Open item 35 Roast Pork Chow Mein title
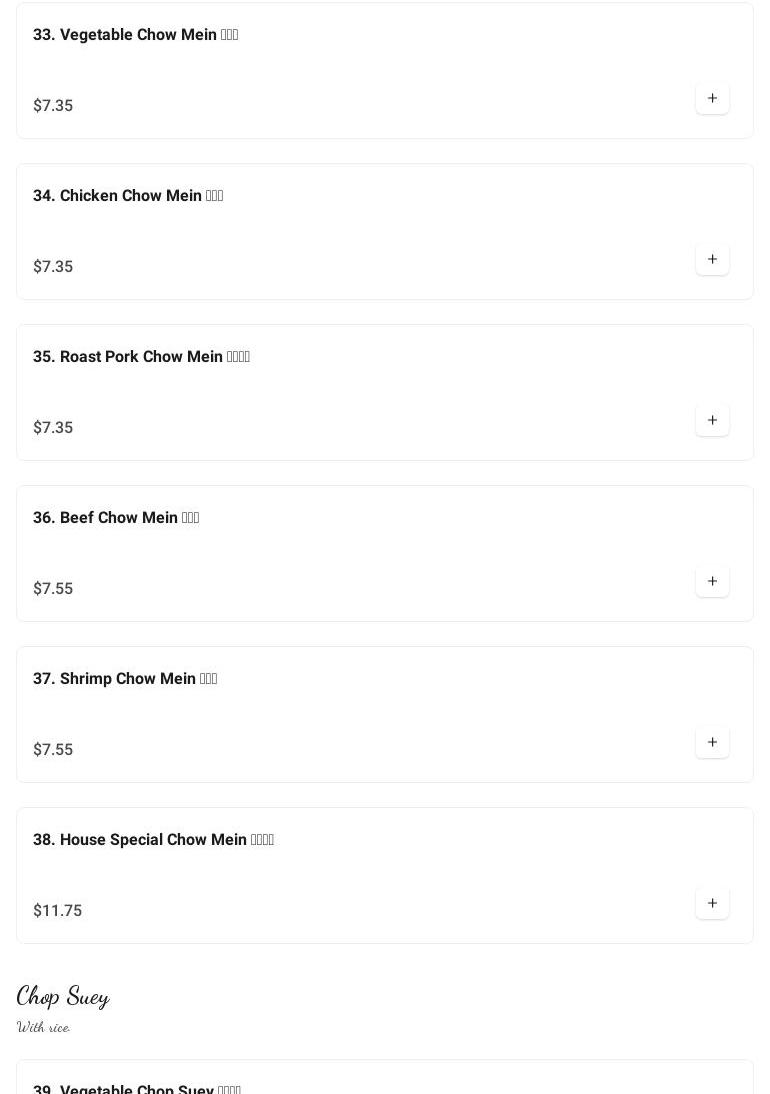 click(141, 357)
